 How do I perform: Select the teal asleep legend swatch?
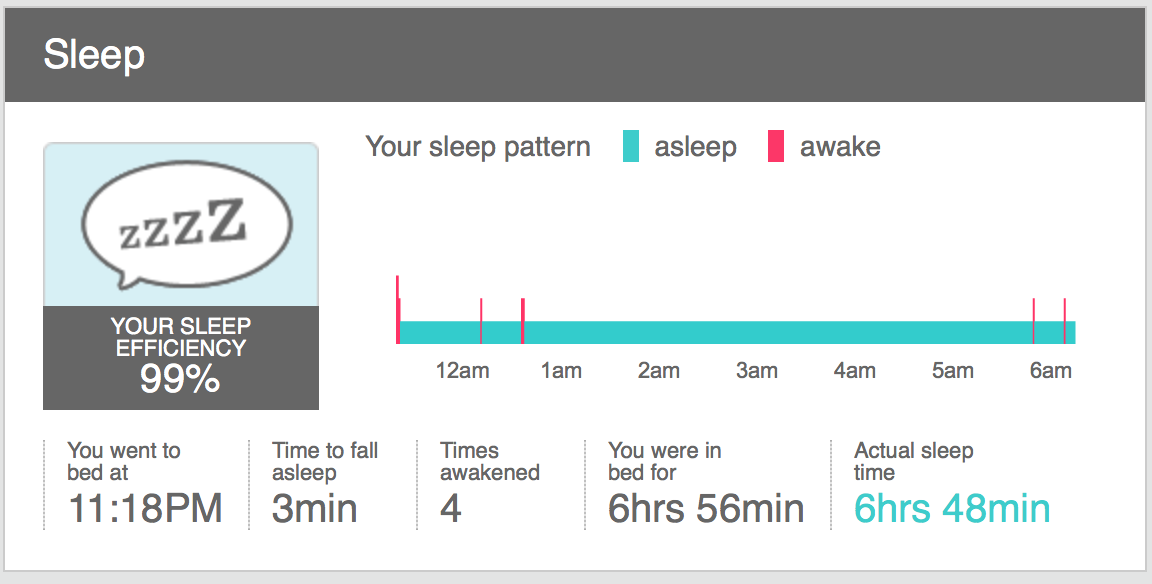pos(630,146)
